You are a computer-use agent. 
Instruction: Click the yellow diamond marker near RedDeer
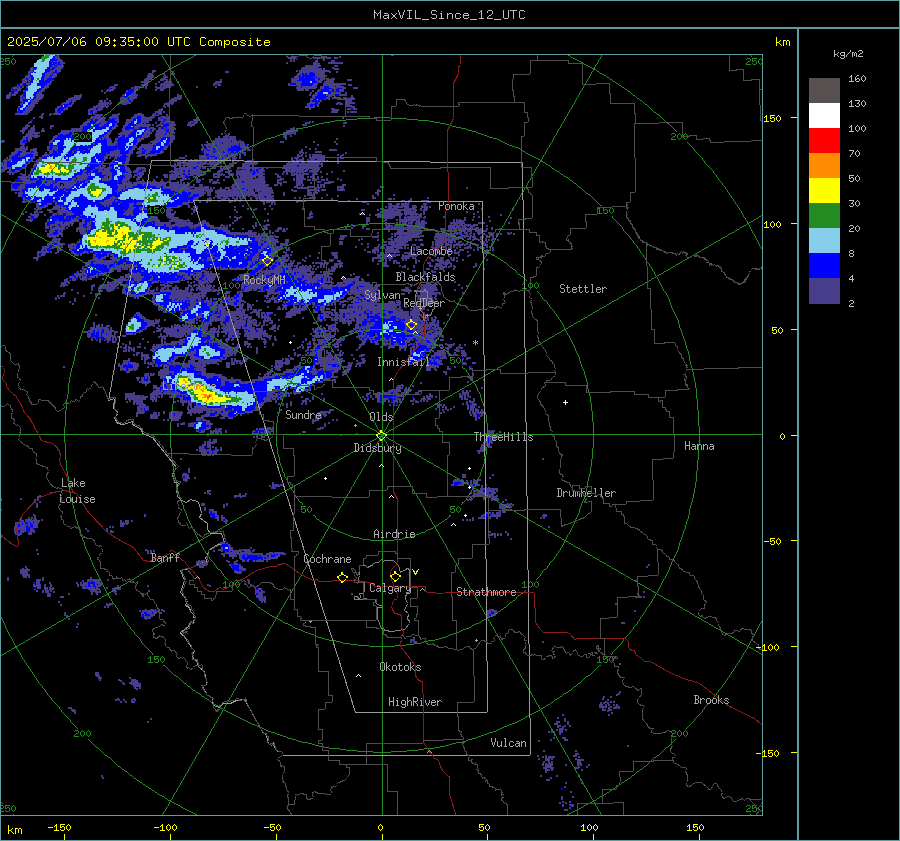(x=411, y=325)
